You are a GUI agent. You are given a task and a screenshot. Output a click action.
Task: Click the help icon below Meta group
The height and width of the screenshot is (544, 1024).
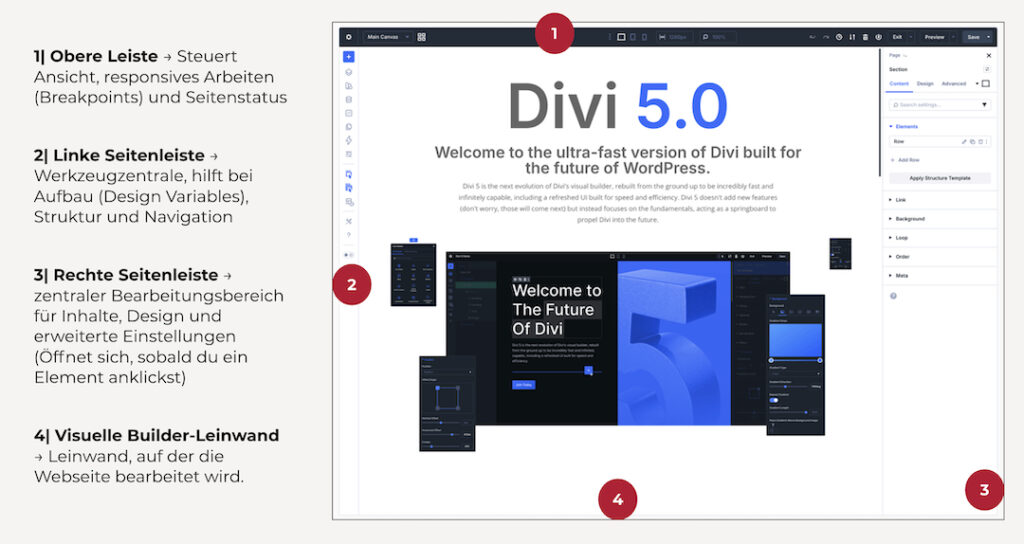[893, 296]
